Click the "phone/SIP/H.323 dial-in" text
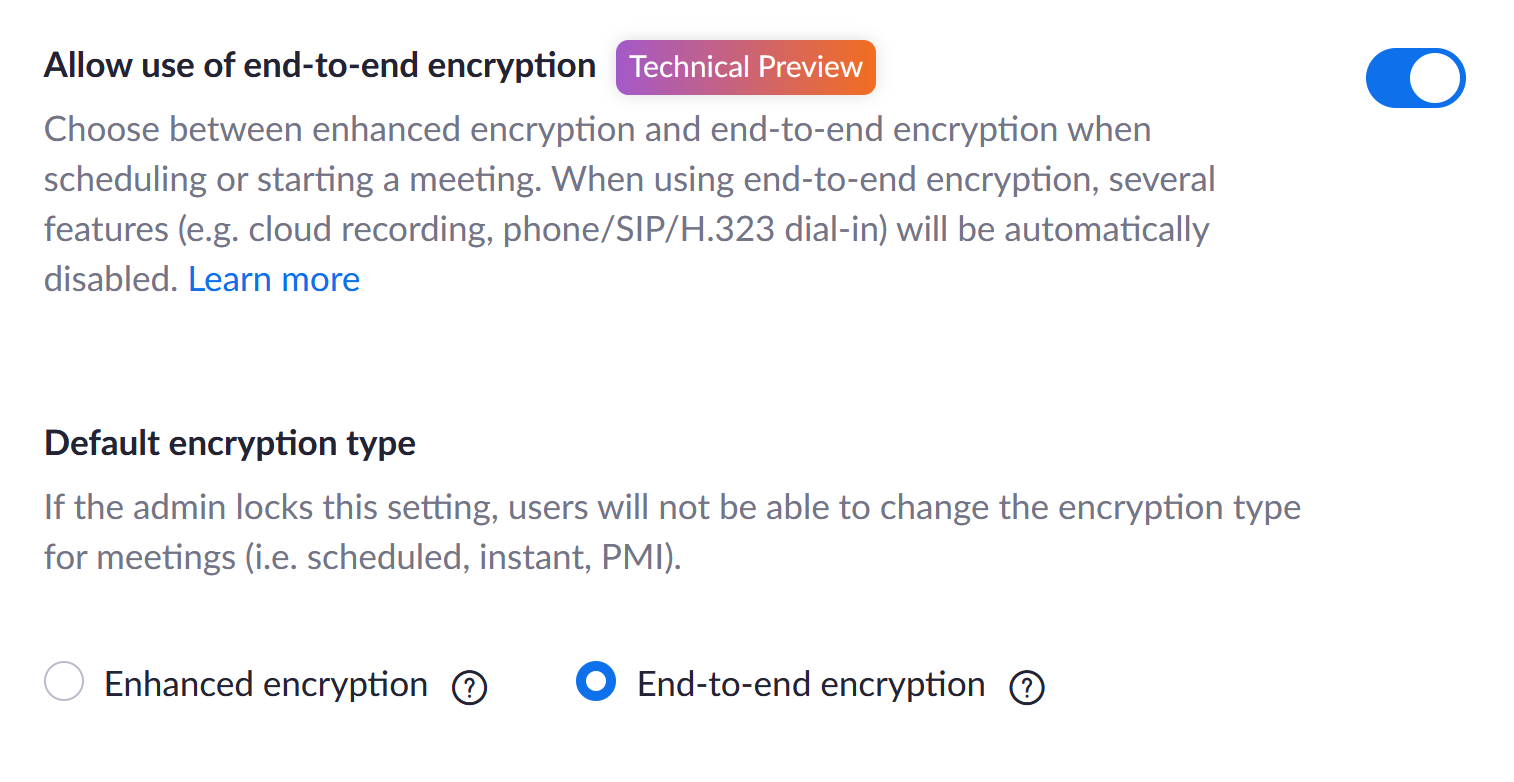1514x782 pixels. tap(694, 230)
